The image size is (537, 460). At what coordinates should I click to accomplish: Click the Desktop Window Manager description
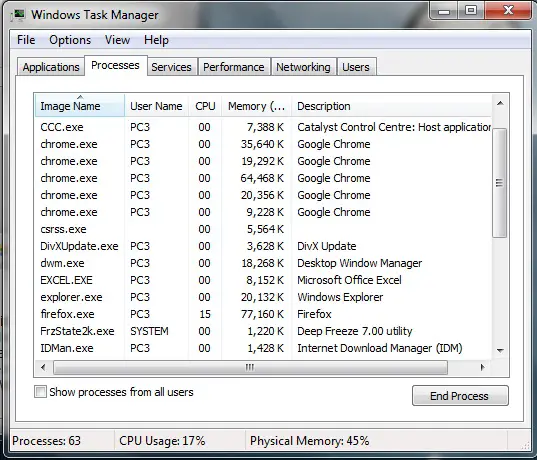click(x=360, y=263)
